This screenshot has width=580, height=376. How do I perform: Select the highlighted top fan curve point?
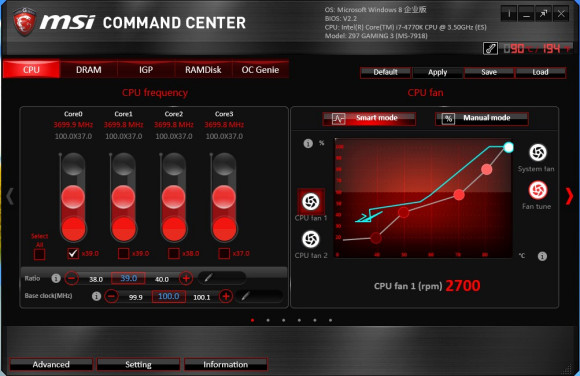[x=509, y=147]
